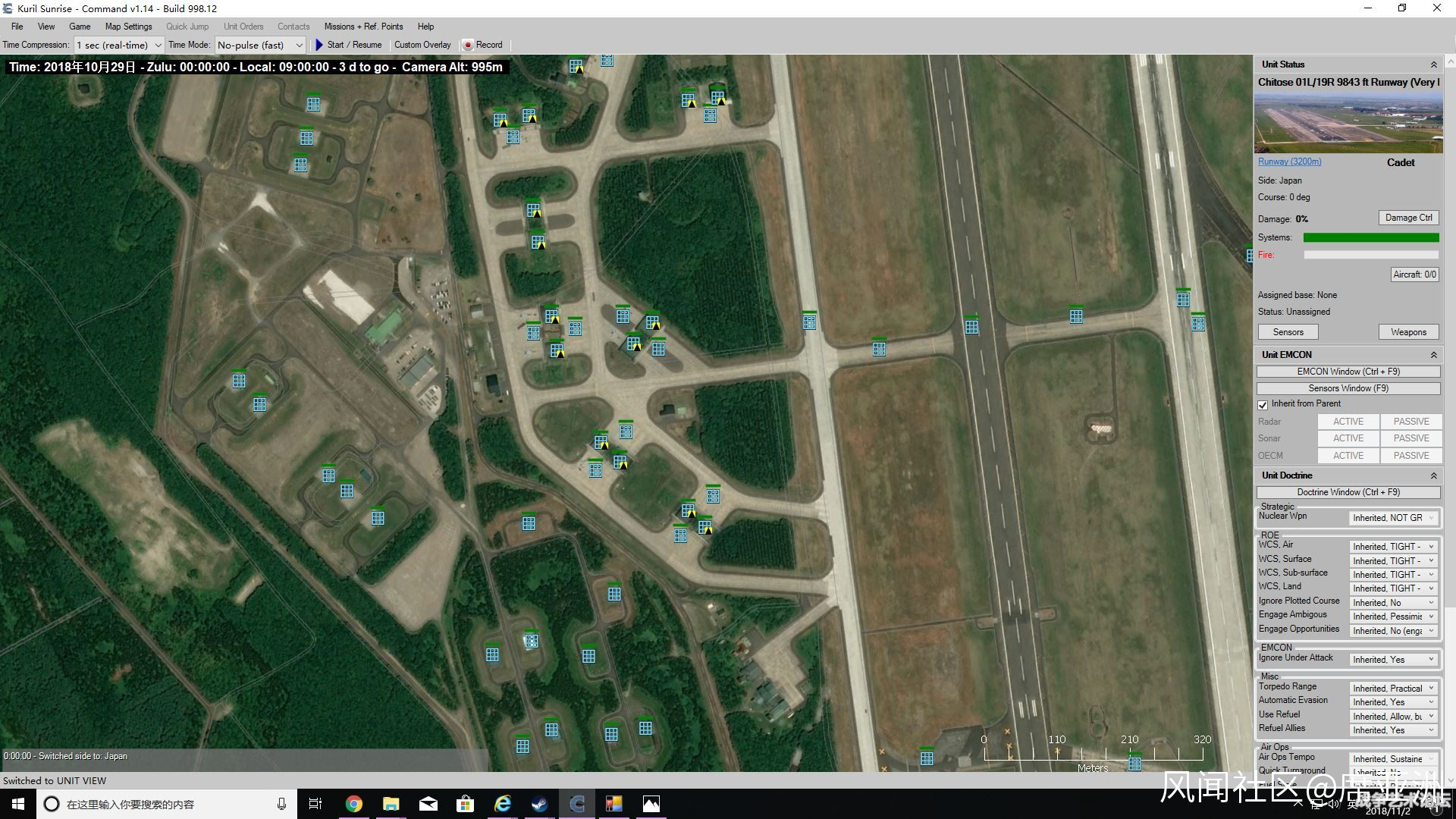The image size is (1456, 819).
Task: Collapse the Unit Status panel chevron
Action: [x=1433, y=64]
